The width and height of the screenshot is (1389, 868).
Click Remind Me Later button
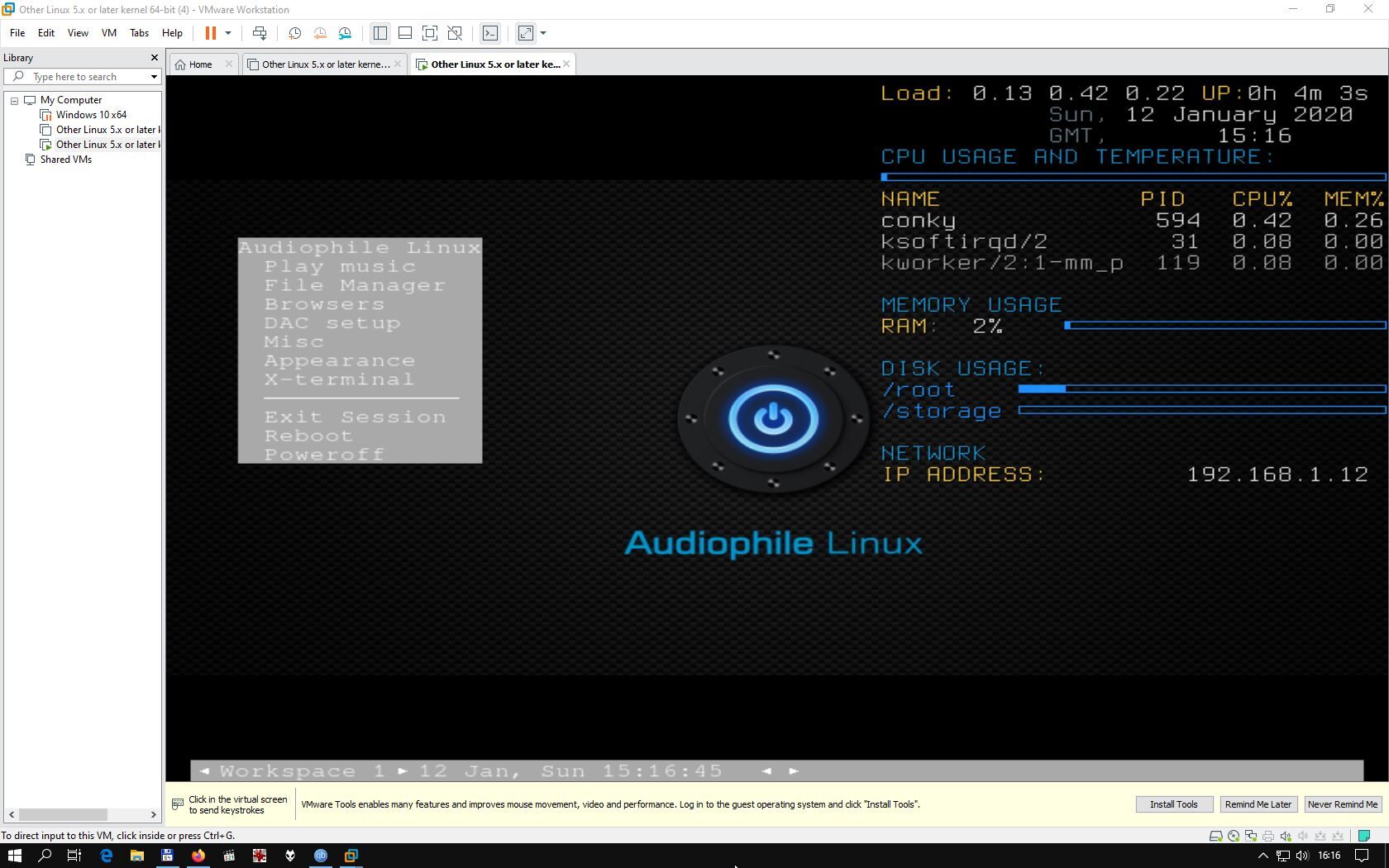1258,804
